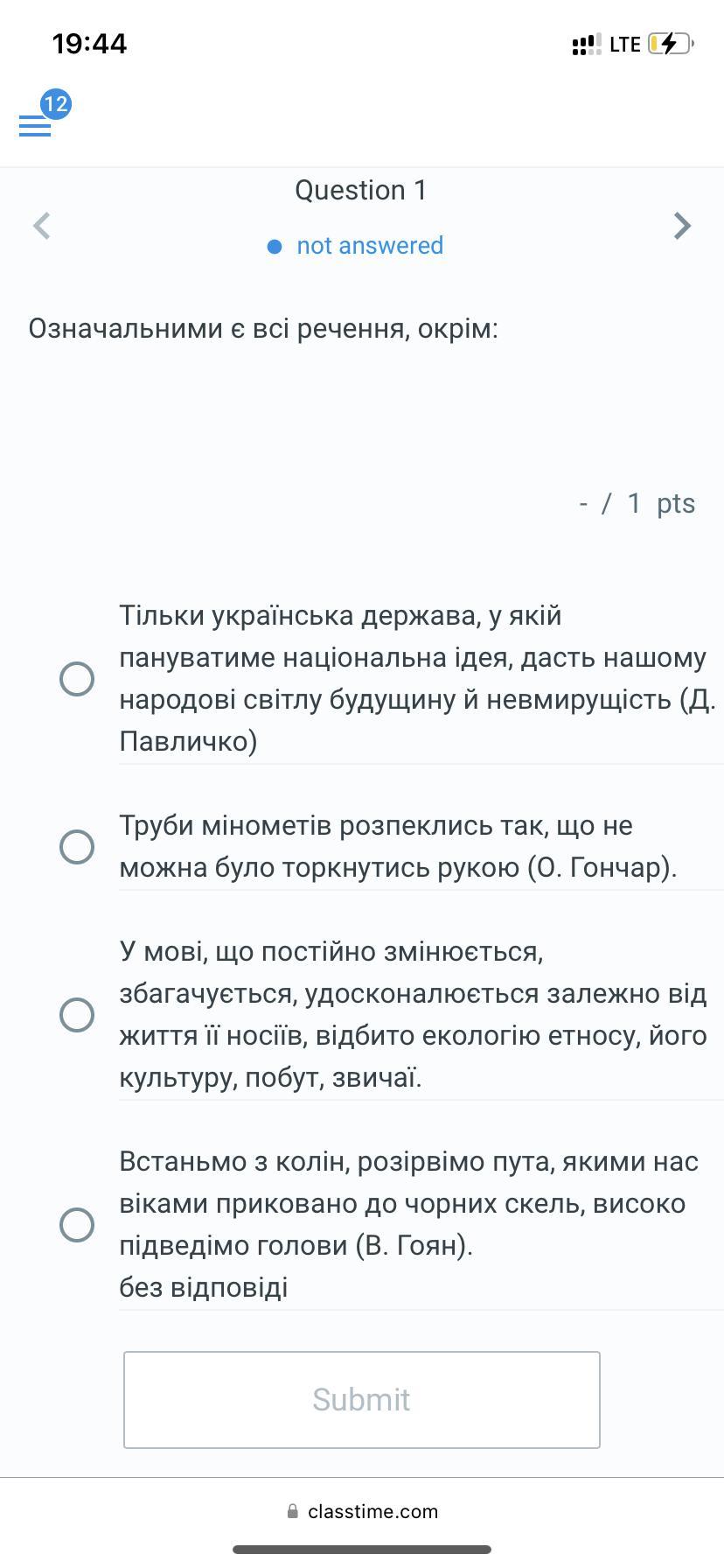This screenshot has height=1568, width=724.
Task: Tap the 'not answered' status label
Action: click(370, 246)
